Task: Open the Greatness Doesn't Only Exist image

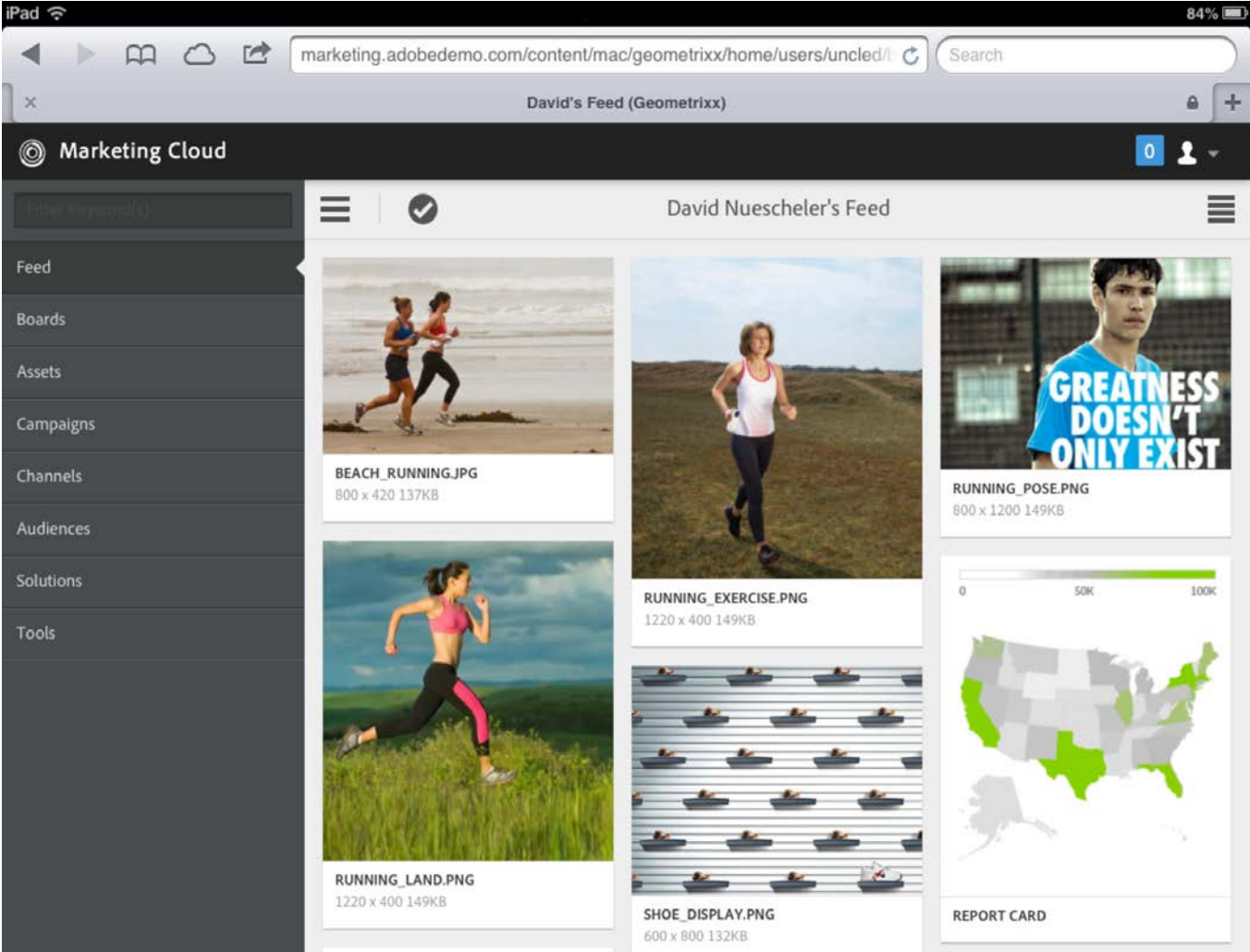Action: 1085,363
